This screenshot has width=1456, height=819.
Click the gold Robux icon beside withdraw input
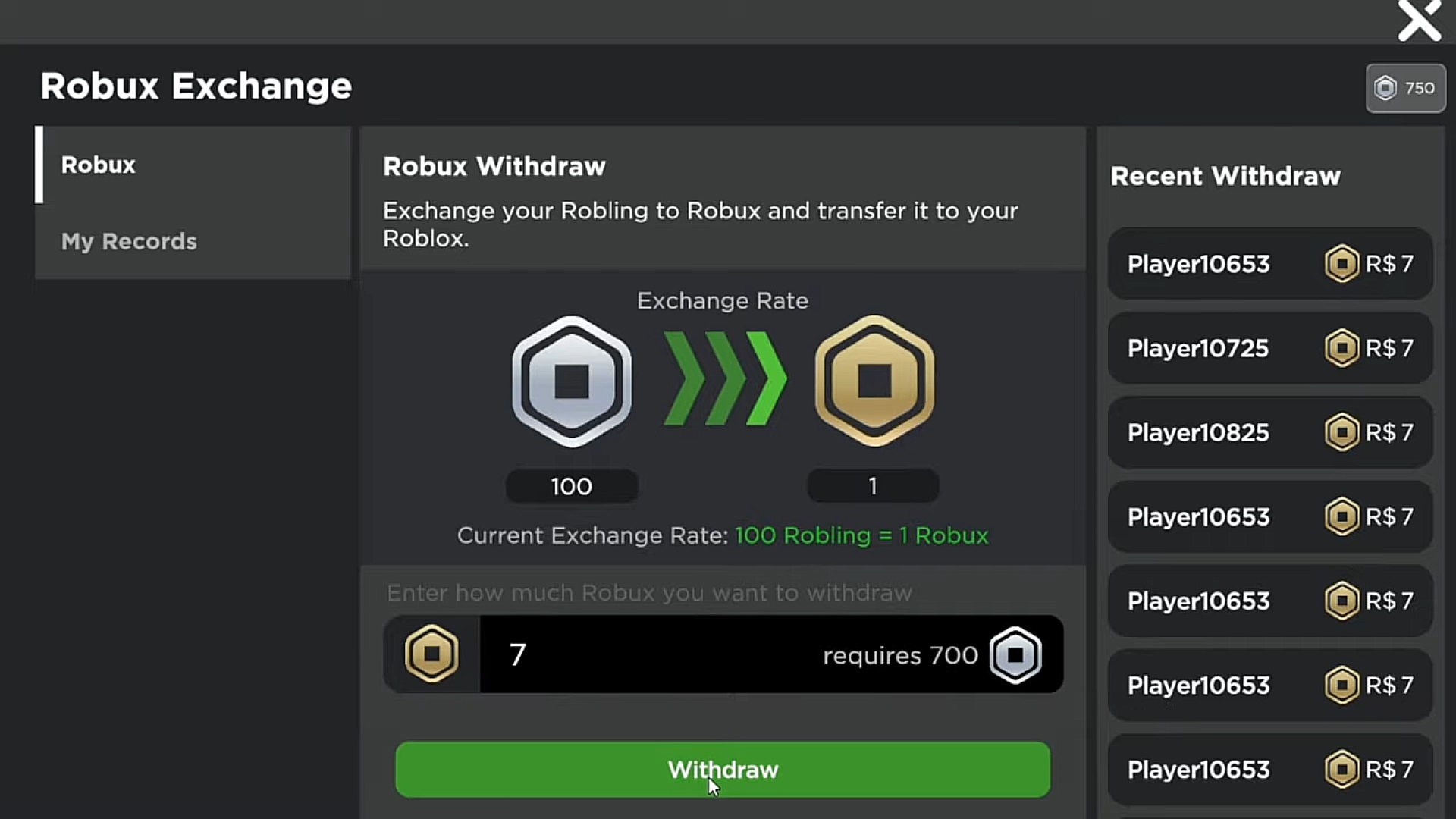coord(431,654)
